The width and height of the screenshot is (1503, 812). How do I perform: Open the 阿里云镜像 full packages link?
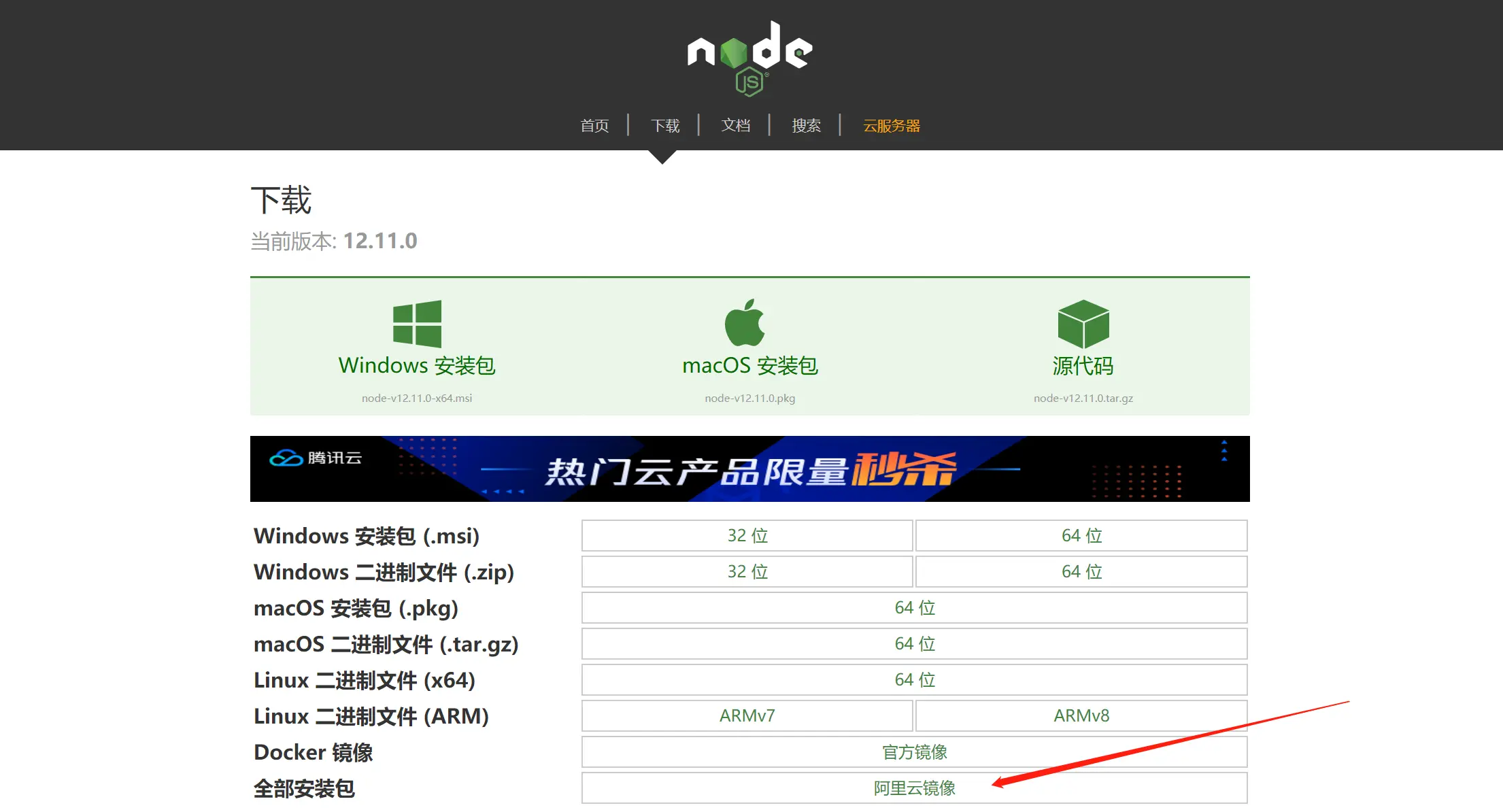pyautogui.click(x=914, y=788)
